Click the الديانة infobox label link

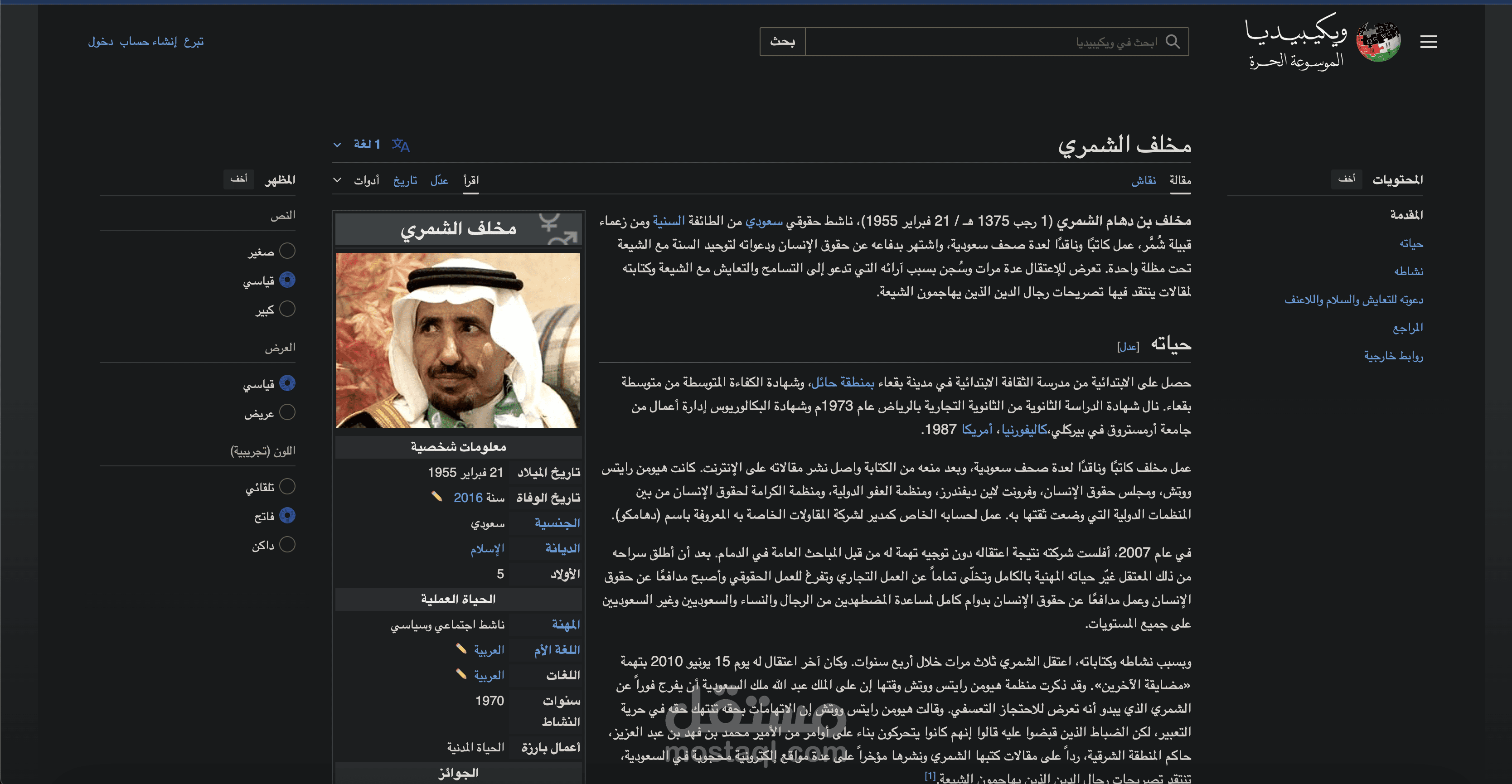[562, 548]
